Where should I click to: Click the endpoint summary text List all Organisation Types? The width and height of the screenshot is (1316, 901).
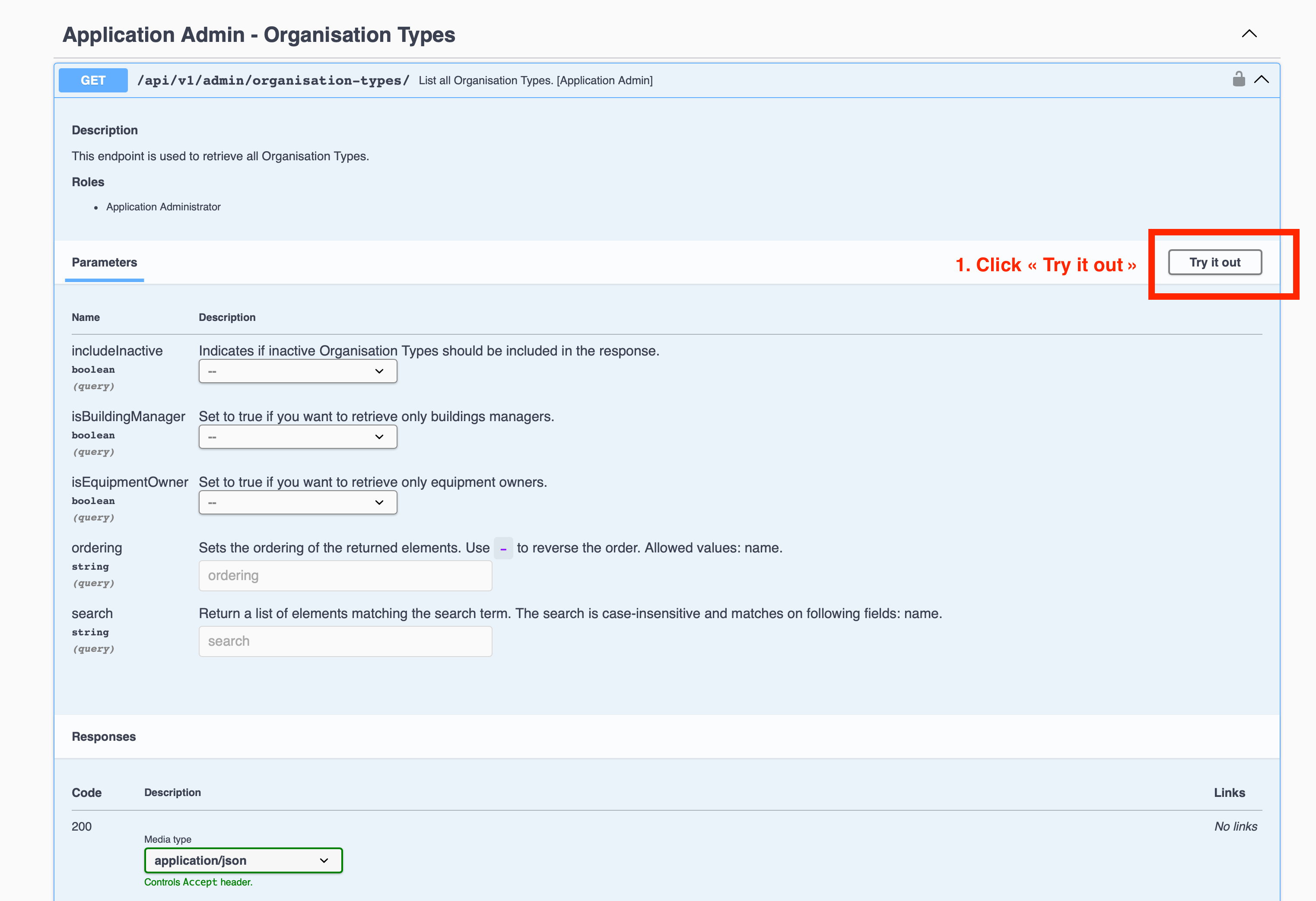535,80
